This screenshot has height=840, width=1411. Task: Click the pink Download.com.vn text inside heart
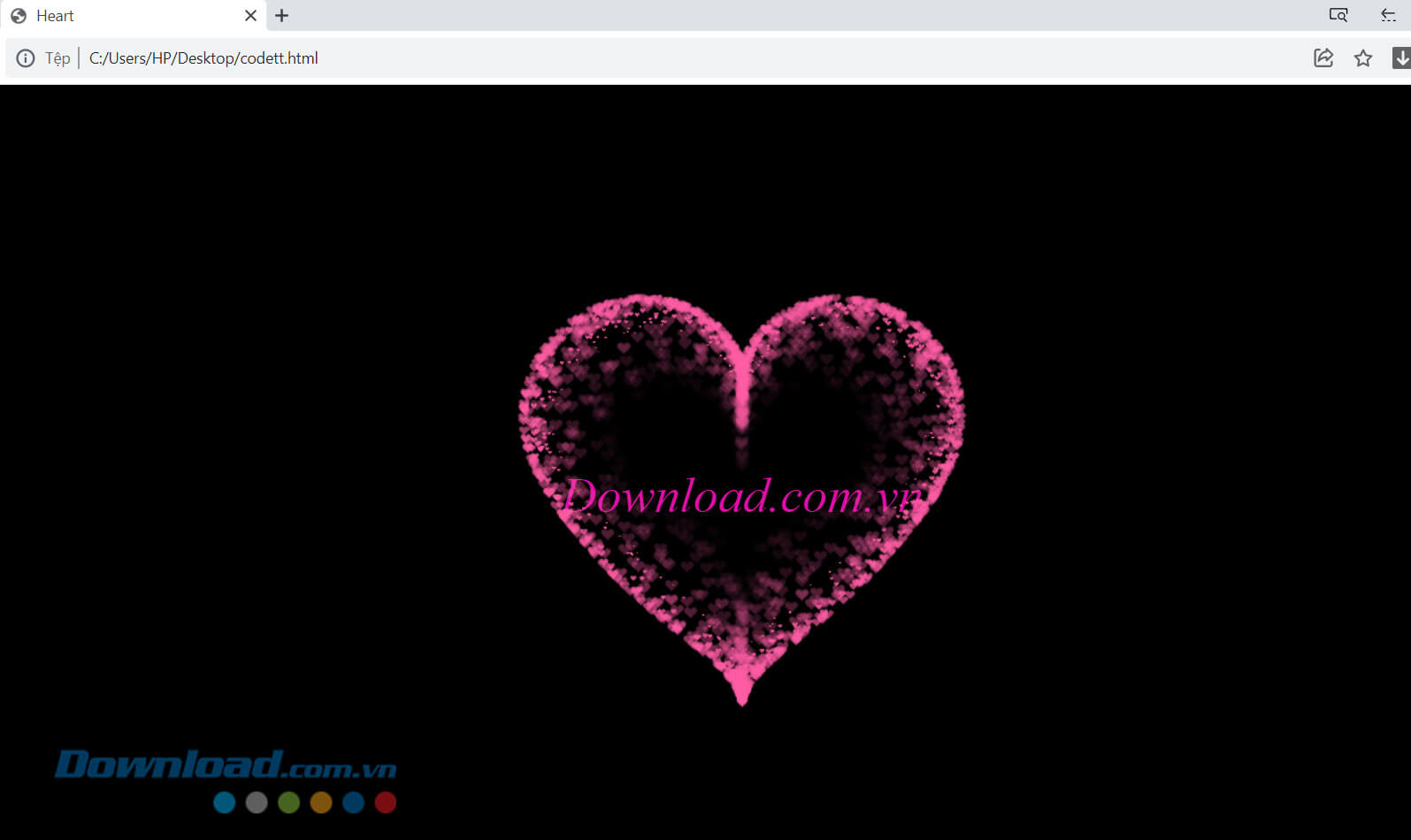[741, 496]
